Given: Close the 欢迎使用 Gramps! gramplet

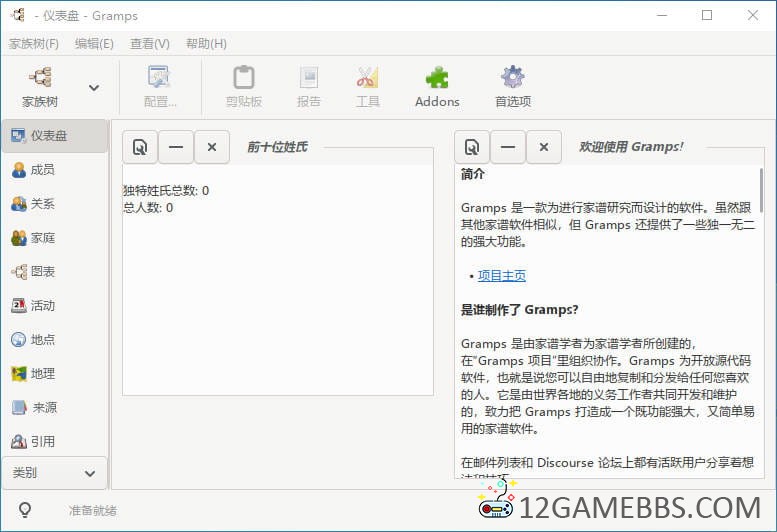Looking at the screenshot, I should pyautogui.click(x=544, y=147).
